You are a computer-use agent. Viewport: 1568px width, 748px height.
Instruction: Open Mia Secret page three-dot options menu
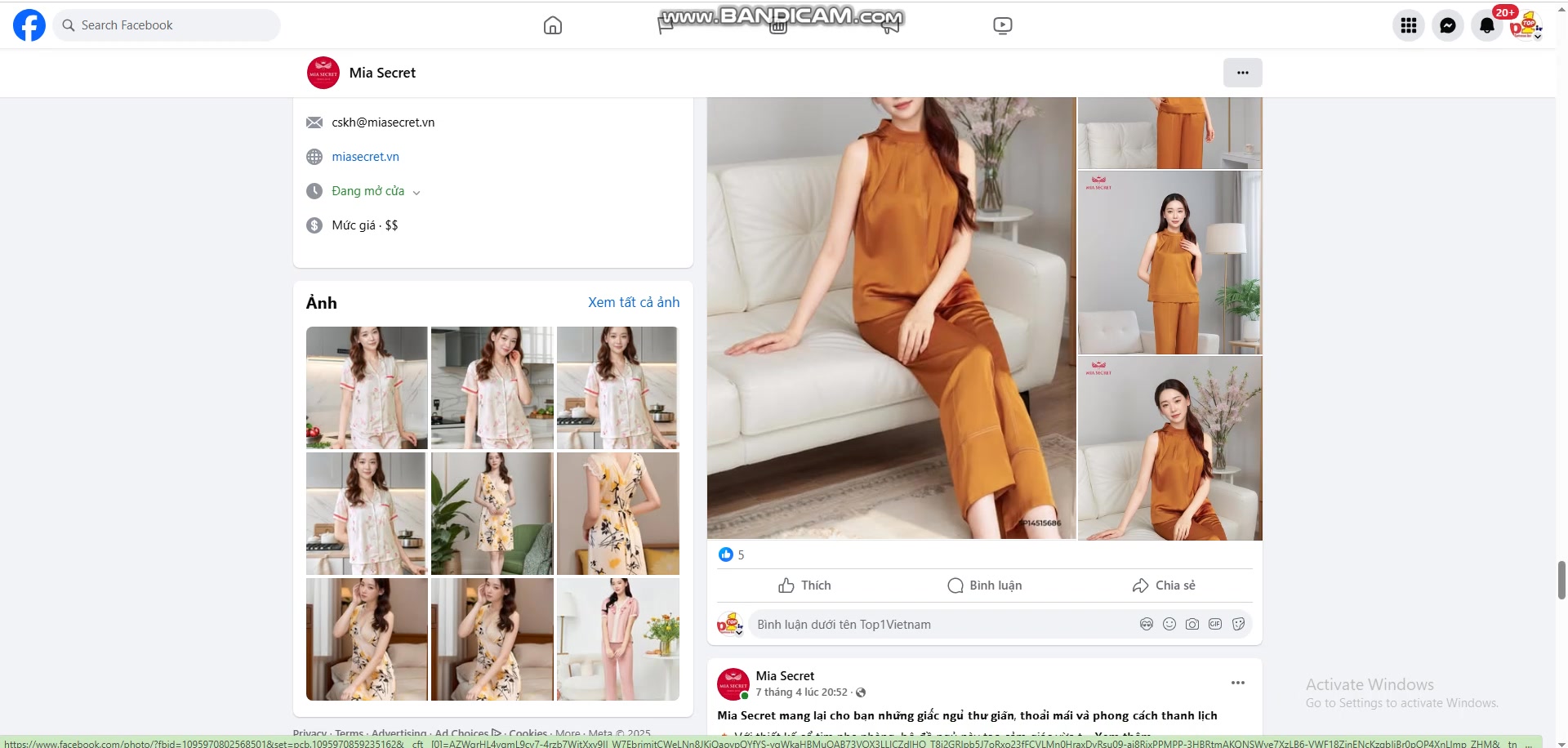click(x=1242, y=73)
